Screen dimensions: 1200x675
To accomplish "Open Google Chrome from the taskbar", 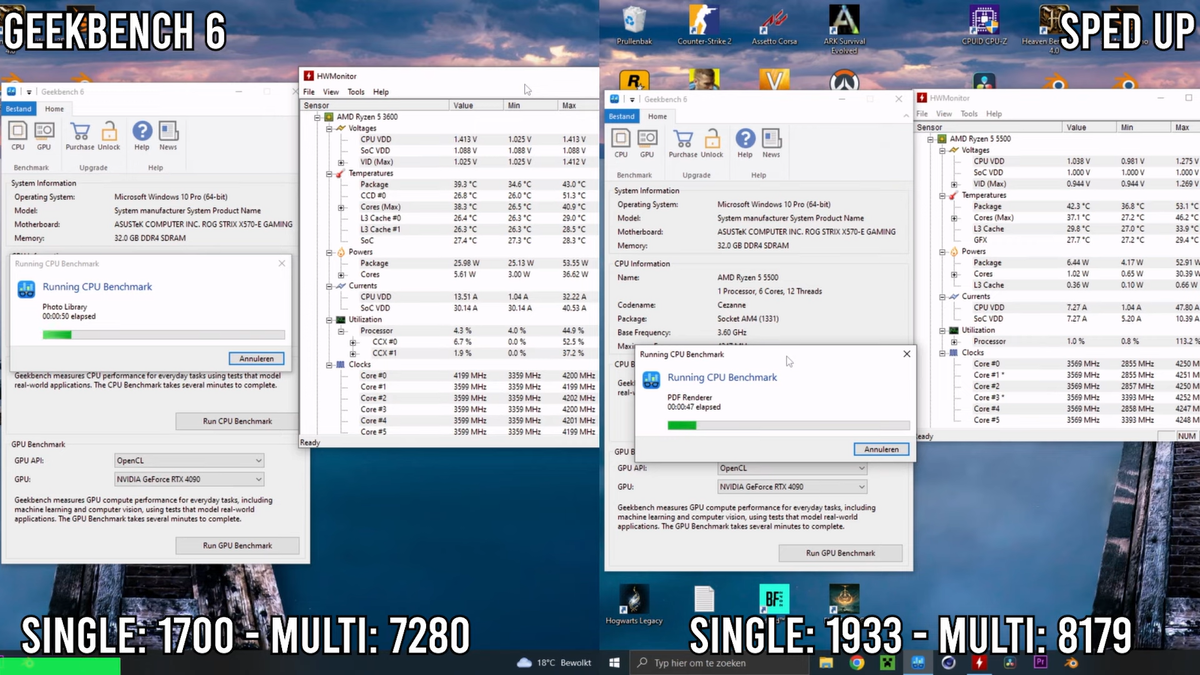I will 857,662.
